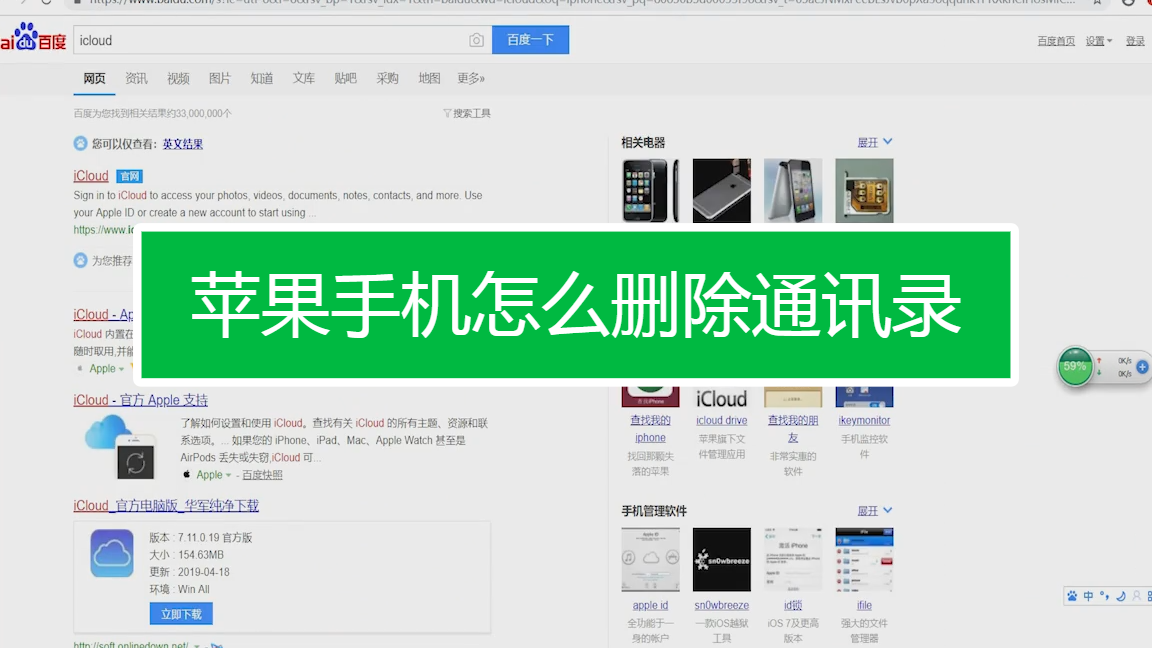Screen dimensions: 1152x648
Task: Click the dark gray iPhone back thumbnail
Action: 721,190
